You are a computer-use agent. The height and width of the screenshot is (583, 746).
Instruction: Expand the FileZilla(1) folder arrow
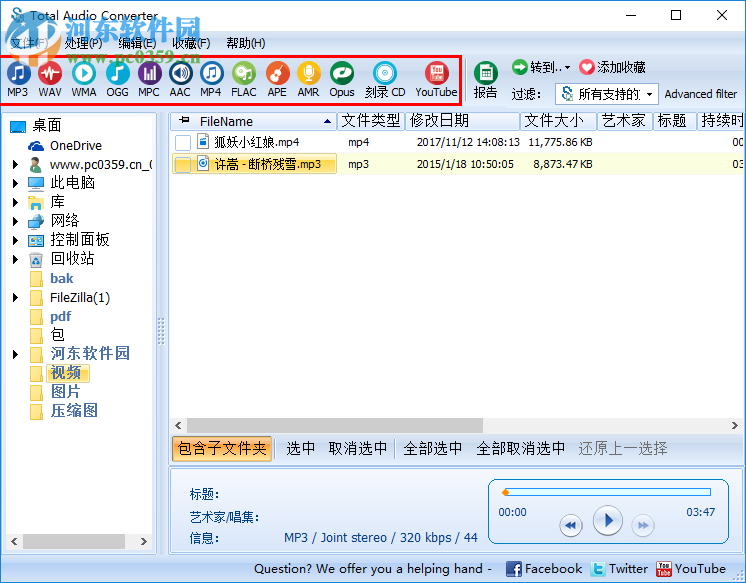coord(15,298)
